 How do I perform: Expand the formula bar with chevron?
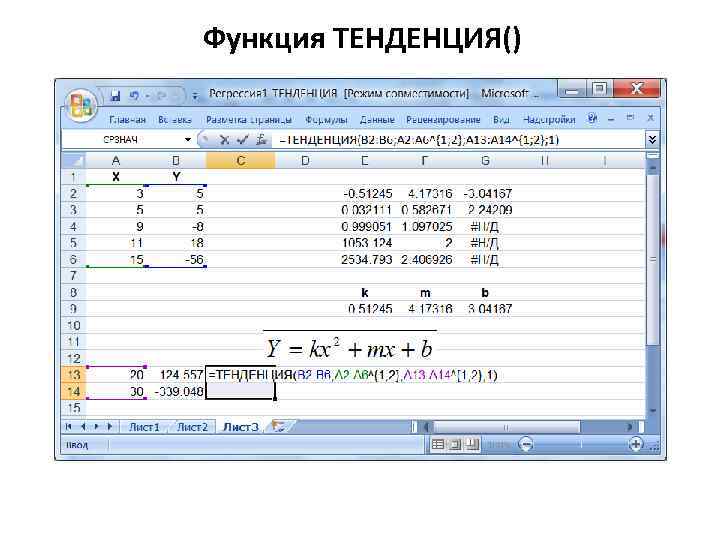(652, 140)
